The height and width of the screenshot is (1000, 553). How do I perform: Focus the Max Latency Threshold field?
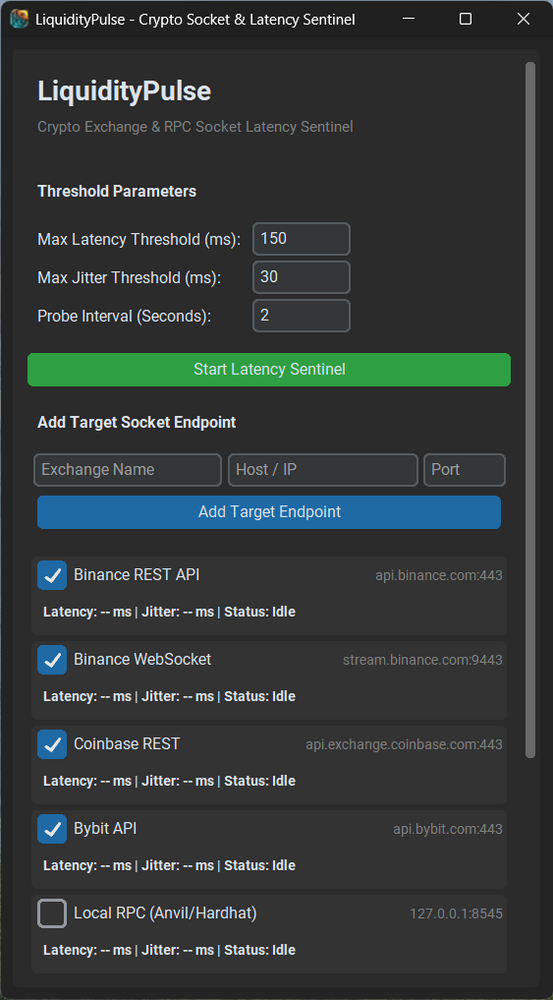[x=302, y=239]
